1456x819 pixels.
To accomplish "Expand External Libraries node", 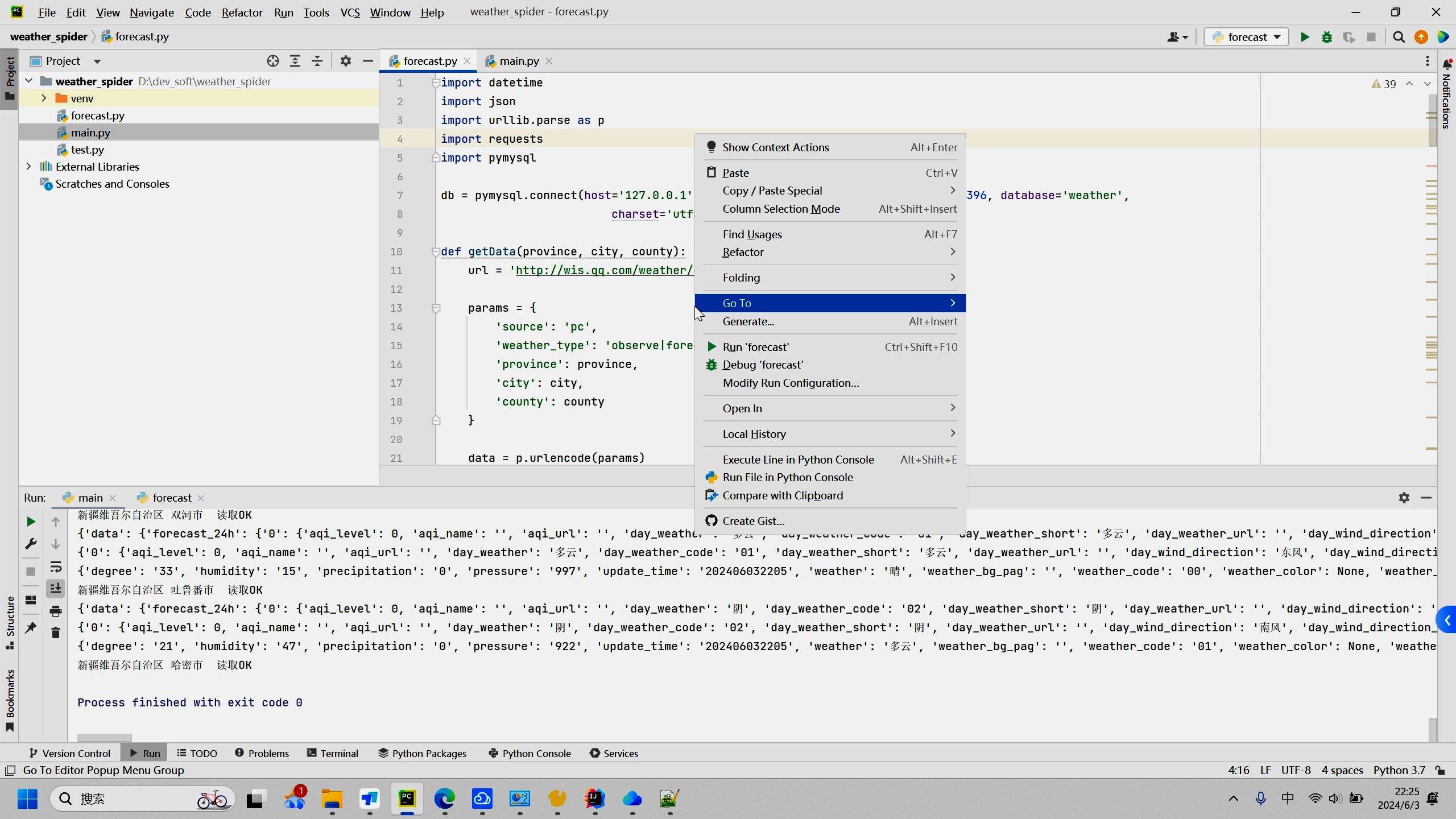I will (28, 167).
